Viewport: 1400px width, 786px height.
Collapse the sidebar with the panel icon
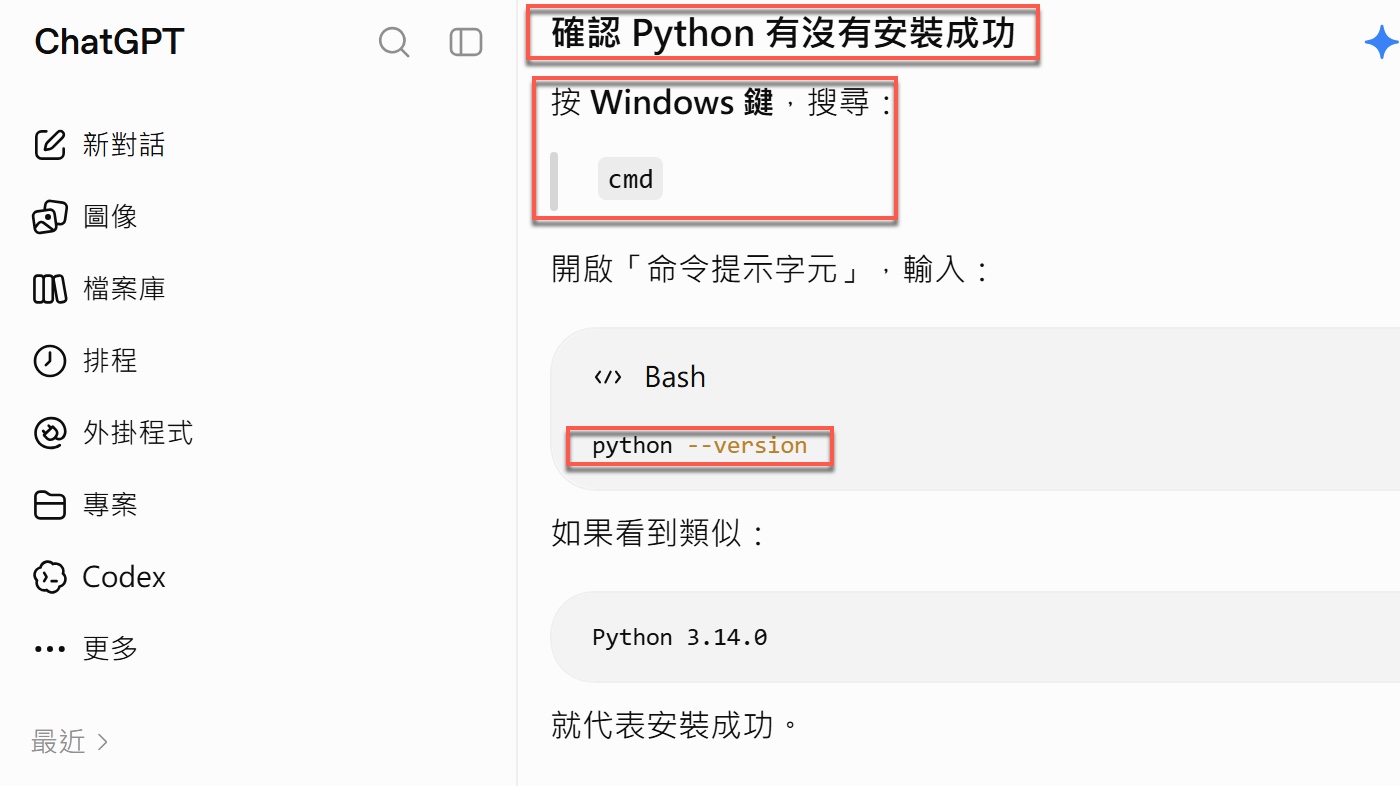466,42
